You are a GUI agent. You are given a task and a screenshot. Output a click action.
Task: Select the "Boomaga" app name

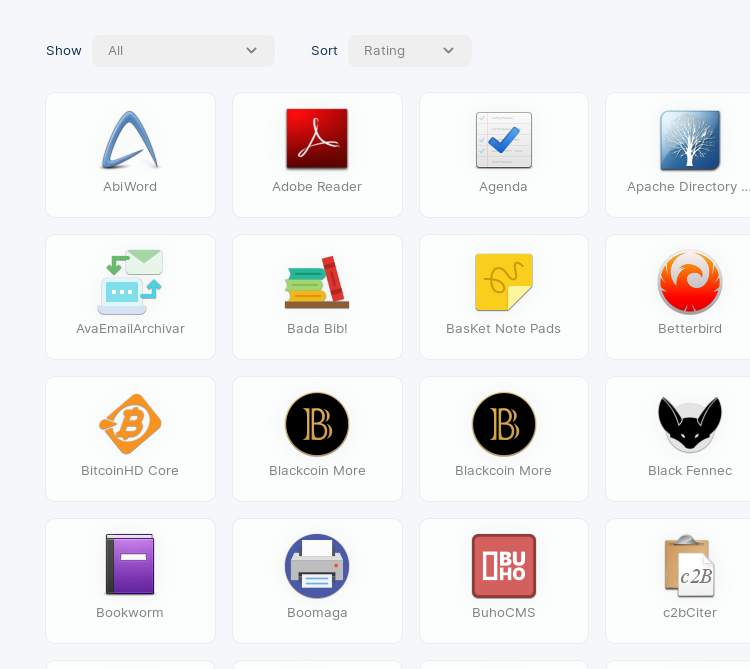317,613
